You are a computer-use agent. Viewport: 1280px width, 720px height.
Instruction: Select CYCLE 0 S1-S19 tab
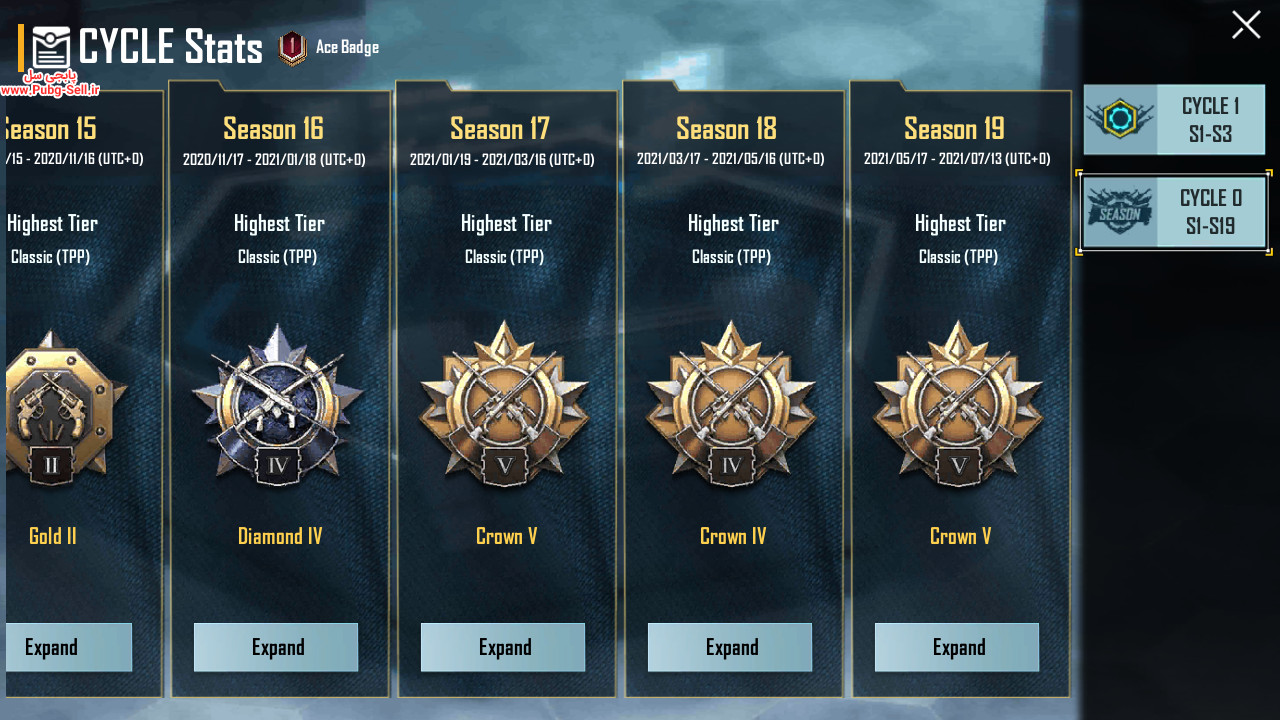point(1174,212)
